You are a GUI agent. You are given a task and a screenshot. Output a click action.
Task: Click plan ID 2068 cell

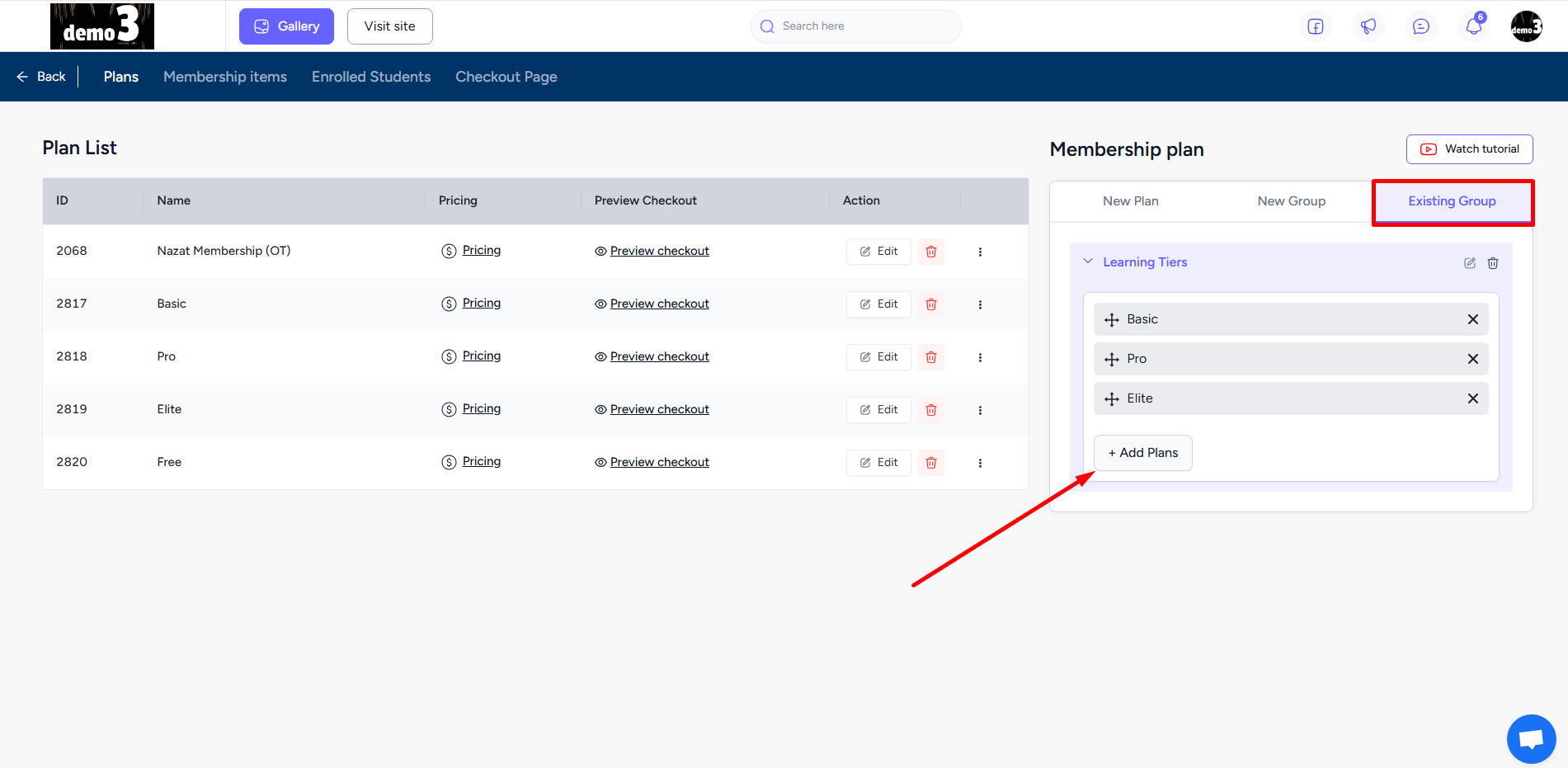tap(72, 251)
